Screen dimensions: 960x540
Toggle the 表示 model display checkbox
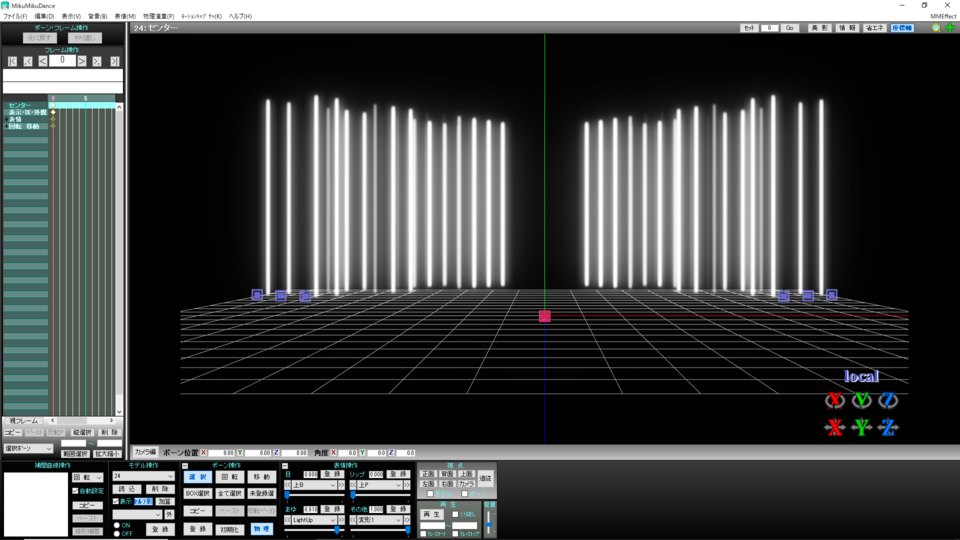point(116,501)
